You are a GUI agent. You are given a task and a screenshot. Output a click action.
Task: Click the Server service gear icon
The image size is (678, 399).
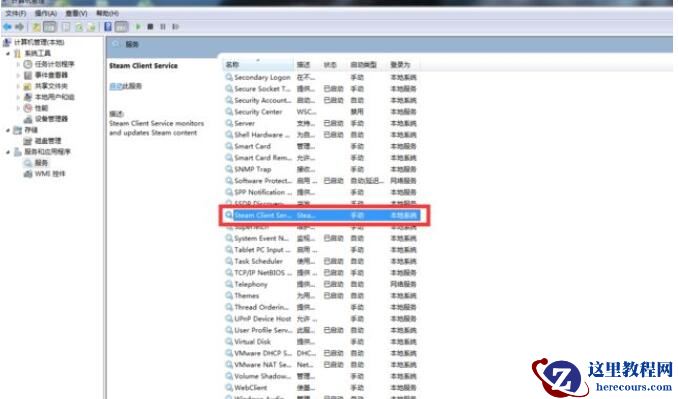(x=229, y=123)
